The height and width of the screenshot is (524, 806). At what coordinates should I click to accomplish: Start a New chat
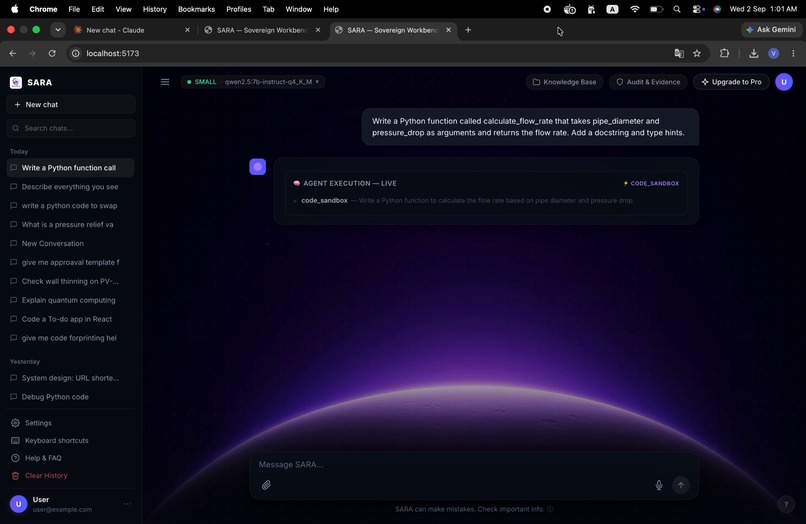[x=71, y=104]
